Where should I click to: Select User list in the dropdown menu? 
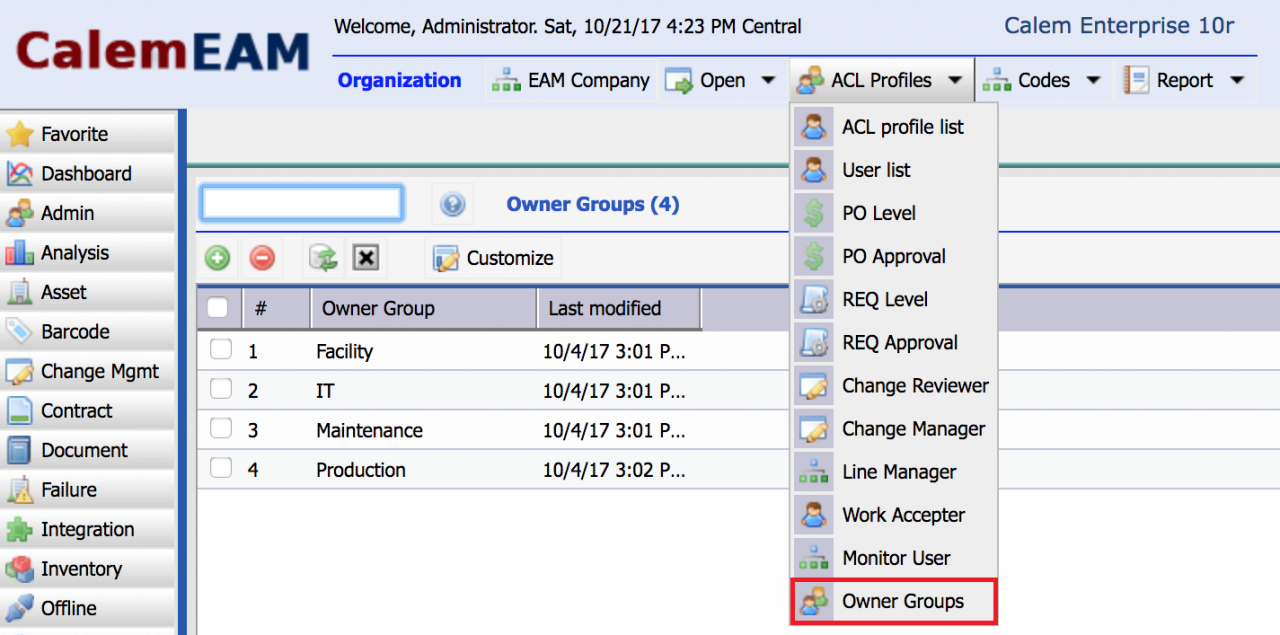894,171
